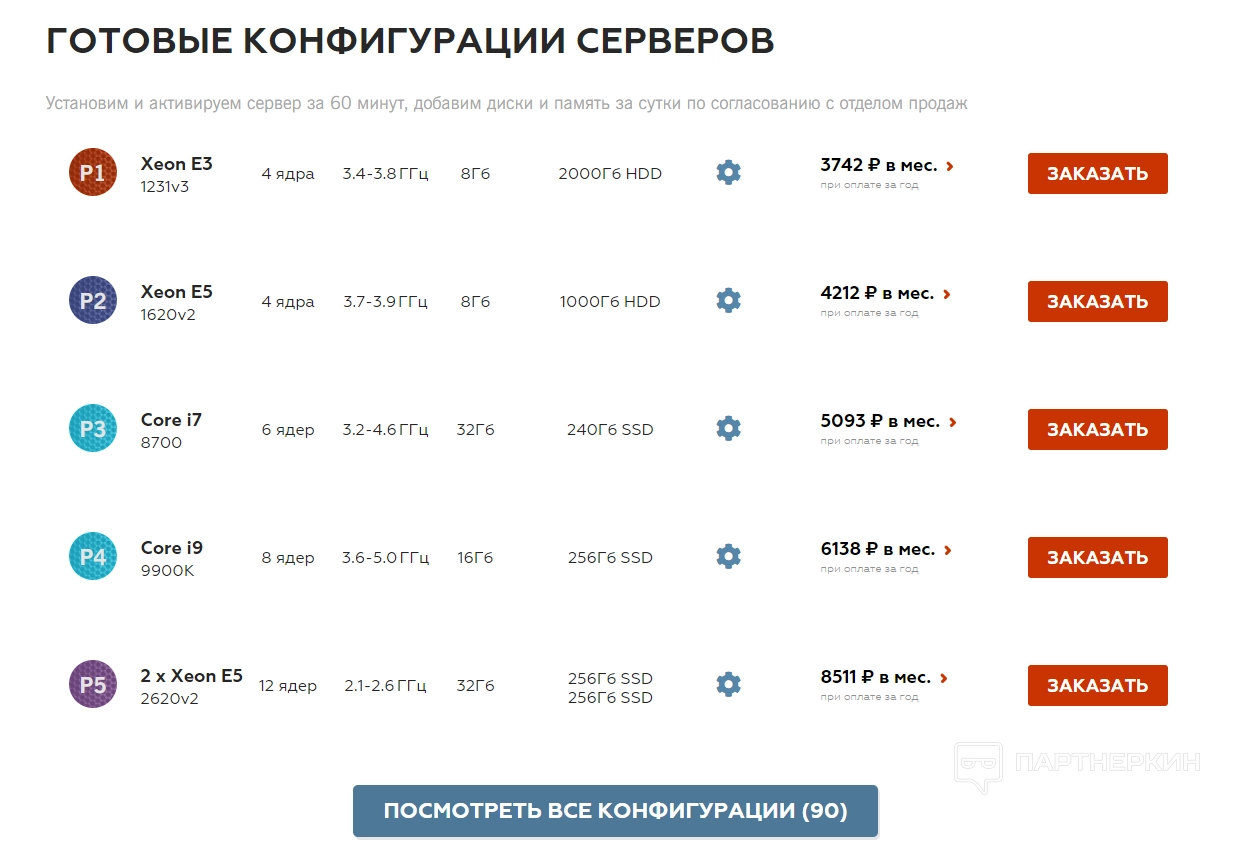Click the 2 x Xeon E5 processor name
1252x847 pixels.
pos(192,676)
